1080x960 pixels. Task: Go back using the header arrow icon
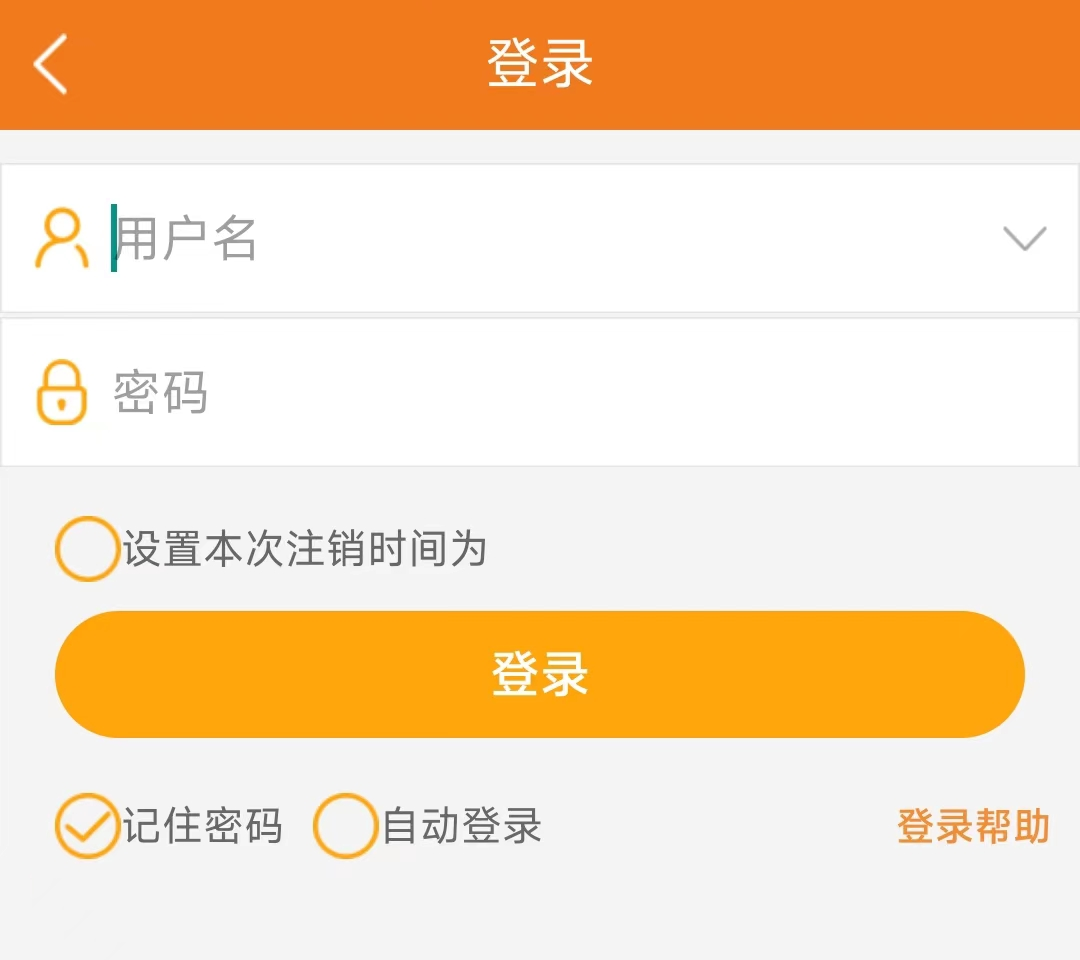(x=50, y=64)
